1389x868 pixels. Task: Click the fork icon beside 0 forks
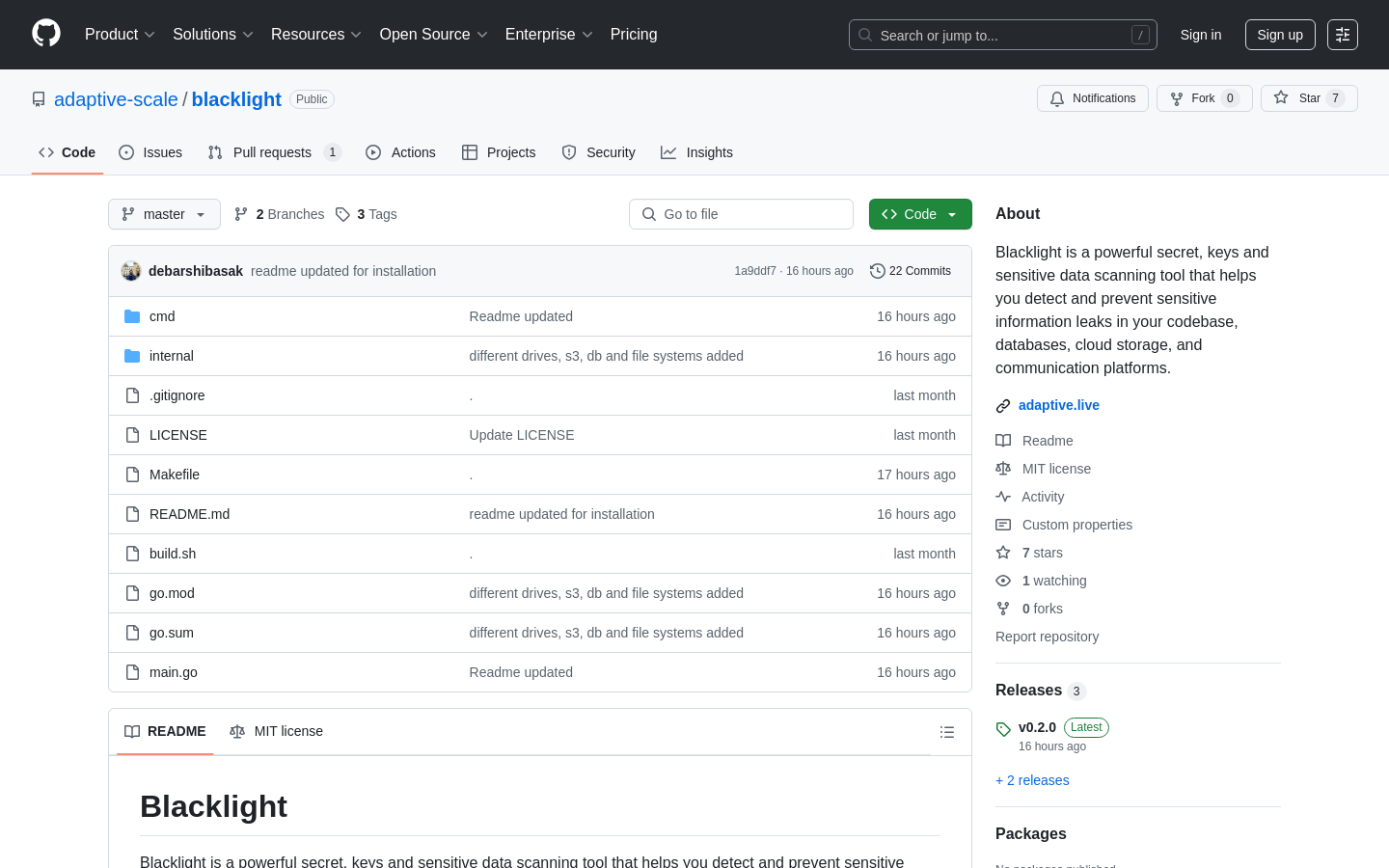pyautogui.click(x=1003, y=609)
